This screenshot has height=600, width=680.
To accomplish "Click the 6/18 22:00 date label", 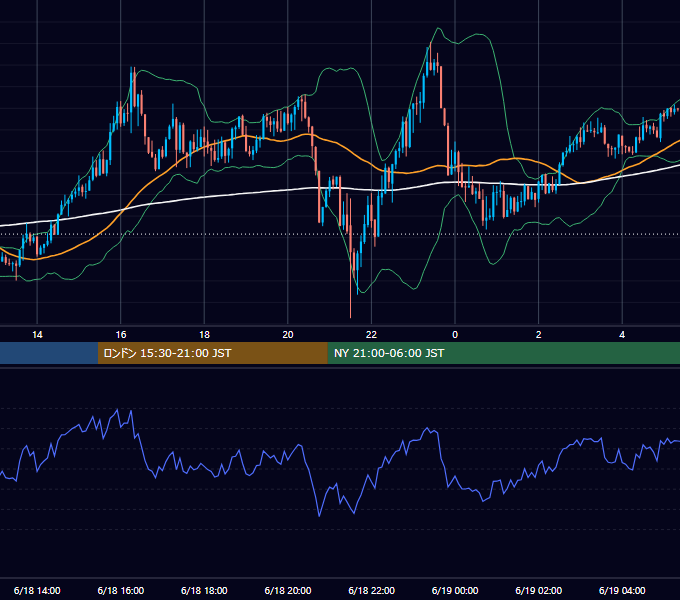I will [371, 590].
